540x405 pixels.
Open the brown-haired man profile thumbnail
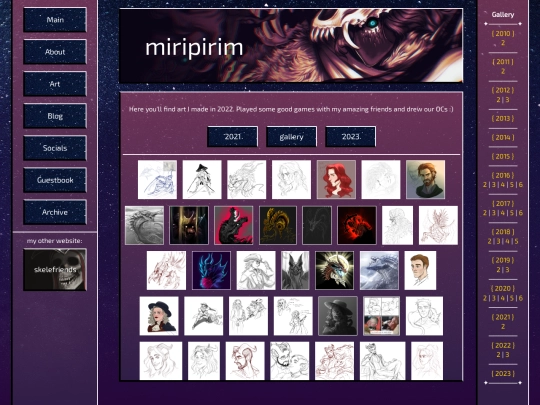[420, 270]
